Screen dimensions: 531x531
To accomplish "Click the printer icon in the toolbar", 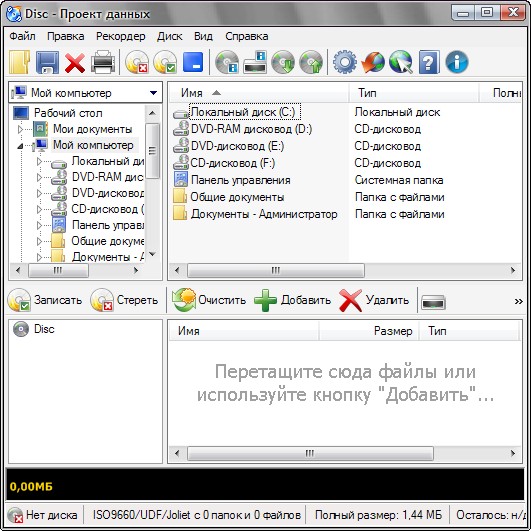I will (103, 62).
